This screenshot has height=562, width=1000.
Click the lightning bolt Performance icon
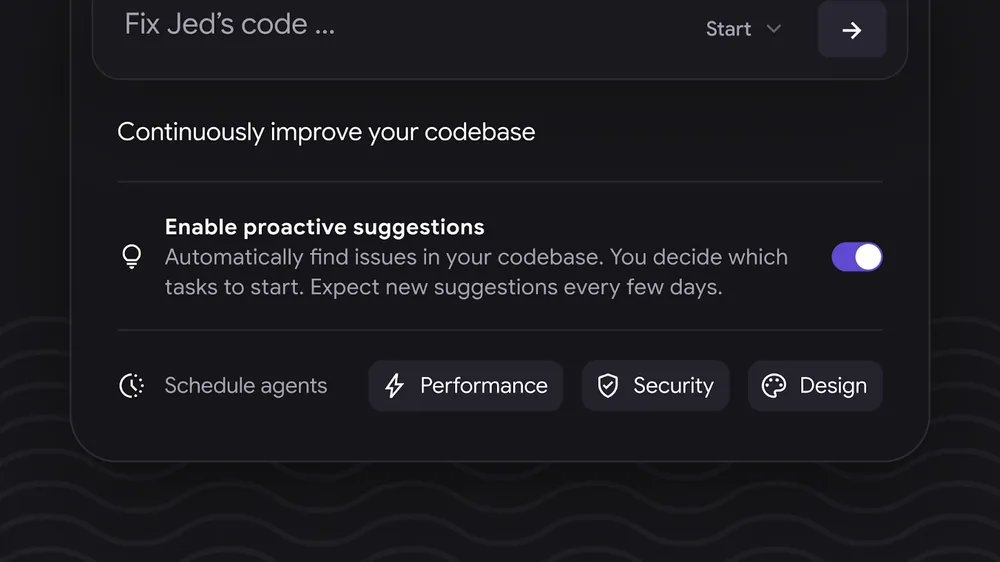pos(395,386)
